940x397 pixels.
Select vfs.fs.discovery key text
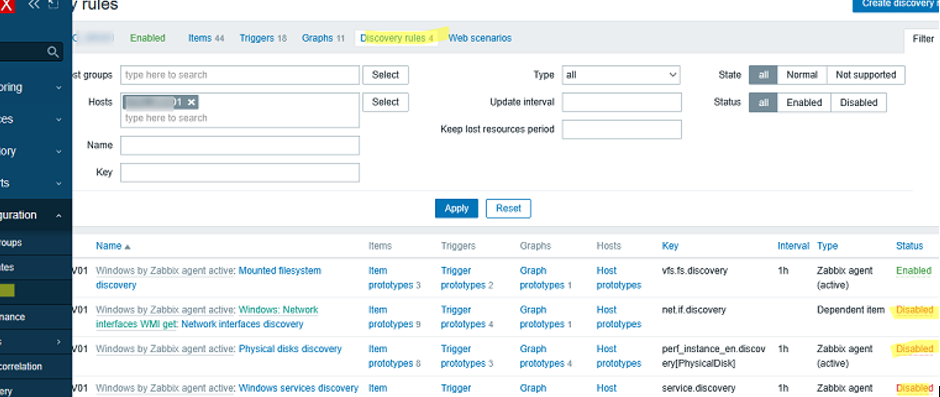pyautogui.click(x=694, y=270)
